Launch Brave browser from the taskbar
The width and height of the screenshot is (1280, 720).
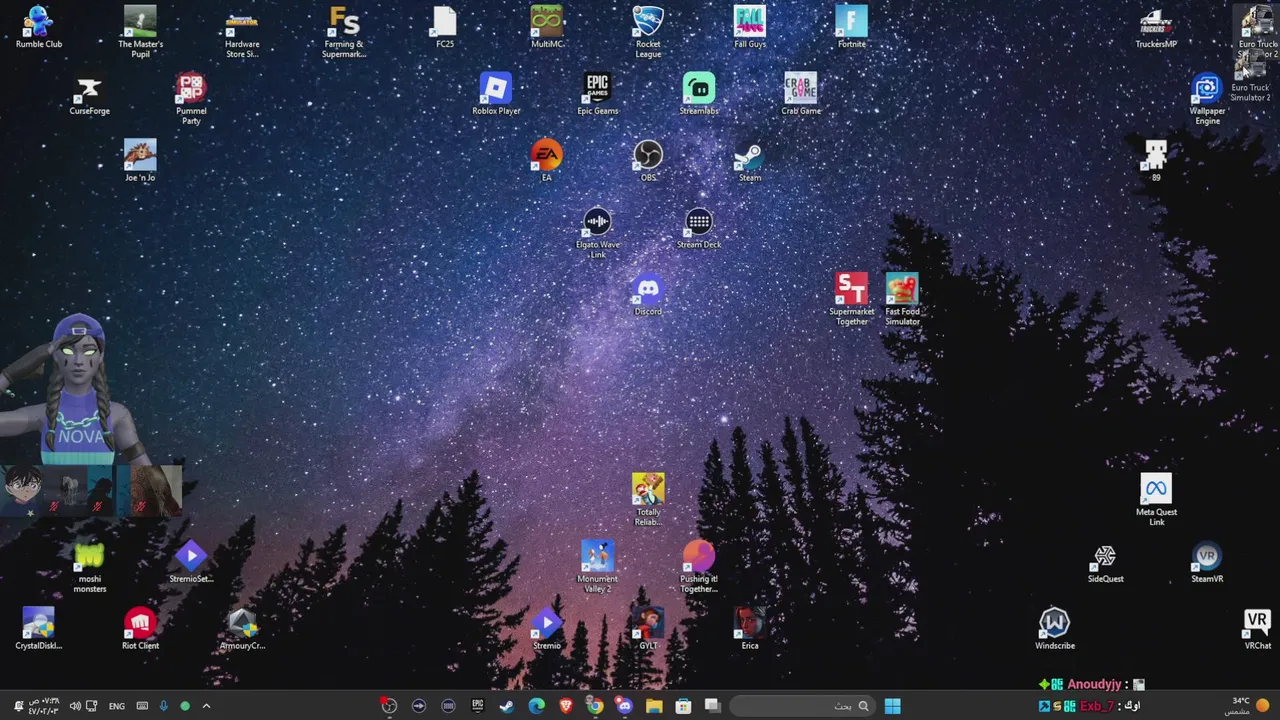[x=566, y=706]
